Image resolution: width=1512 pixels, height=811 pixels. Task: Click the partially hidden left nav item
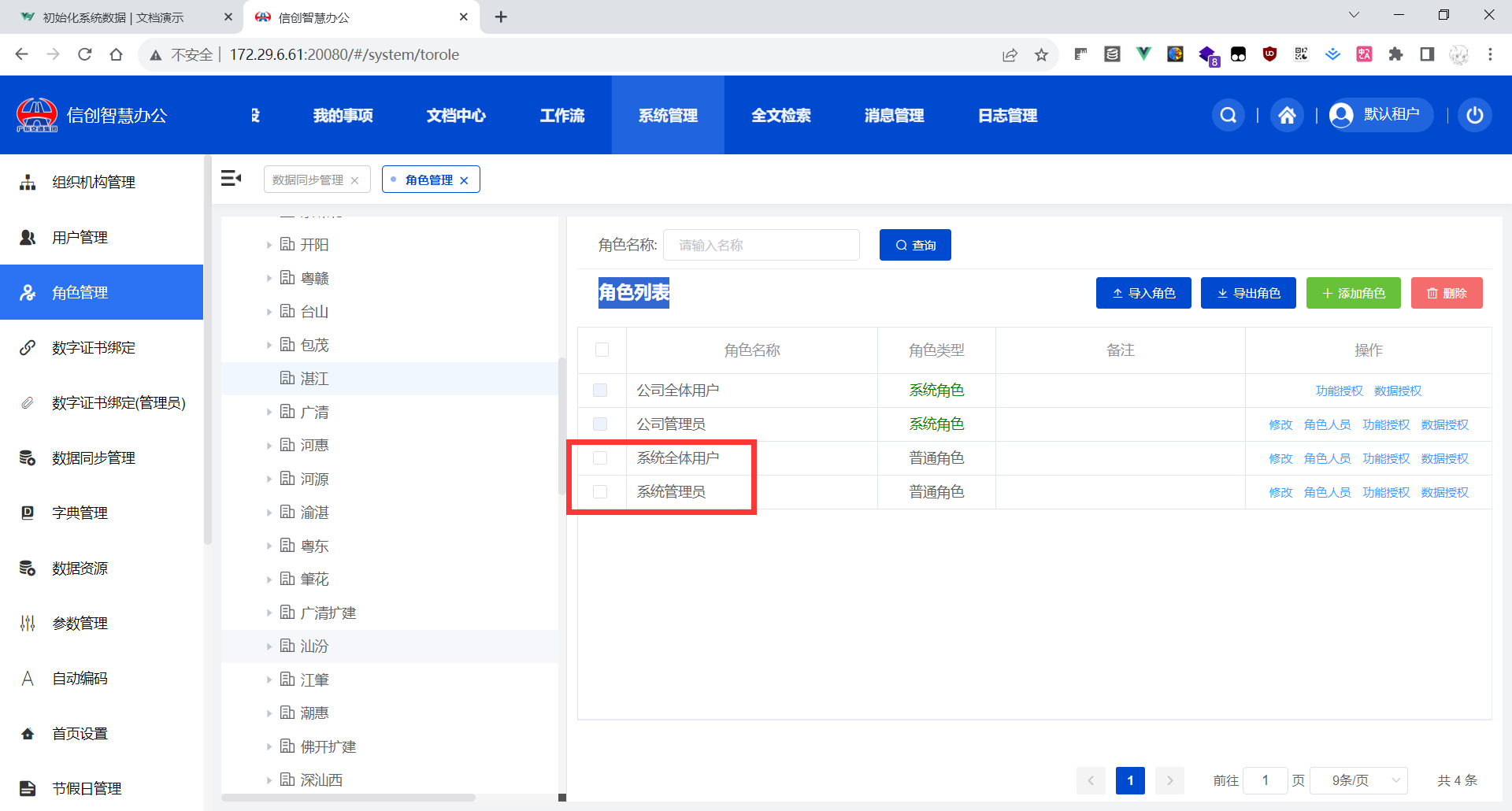(x=254, y=116)
